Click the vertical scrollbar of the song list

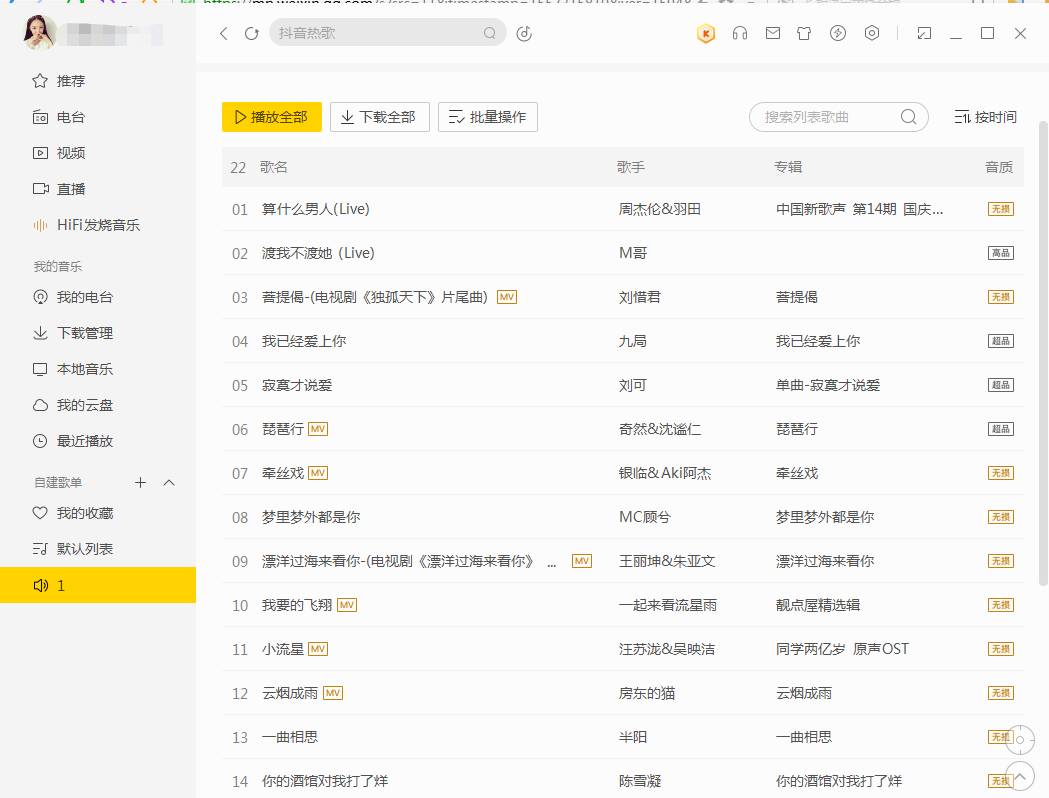point(1043,354)
